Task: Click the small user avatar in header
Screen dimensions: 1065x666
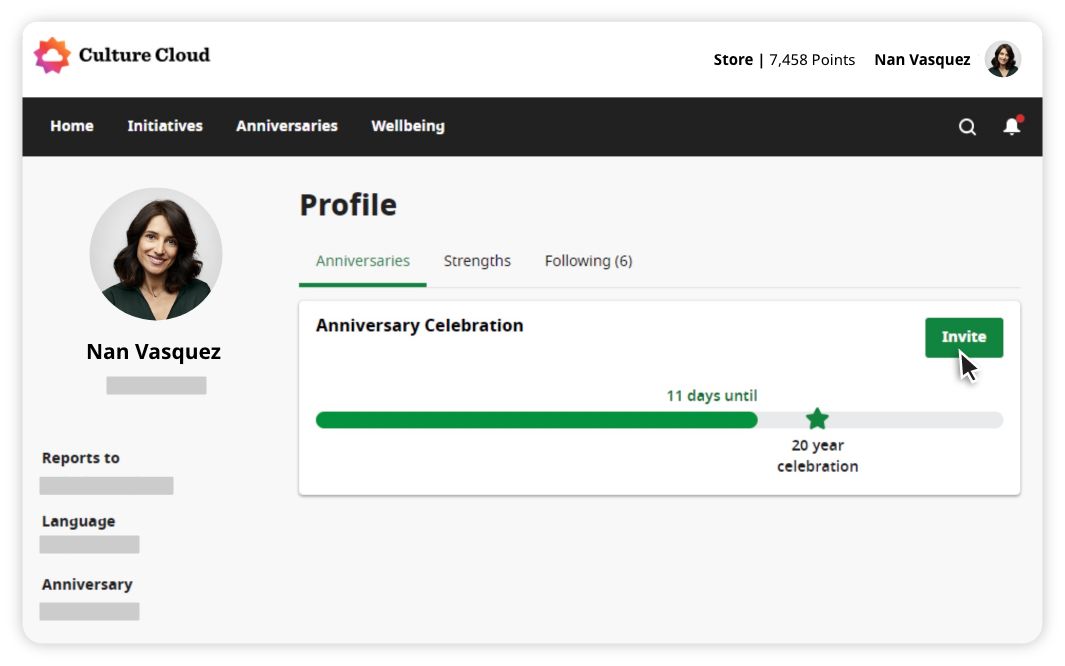Action: click(x=1003, y=59)
